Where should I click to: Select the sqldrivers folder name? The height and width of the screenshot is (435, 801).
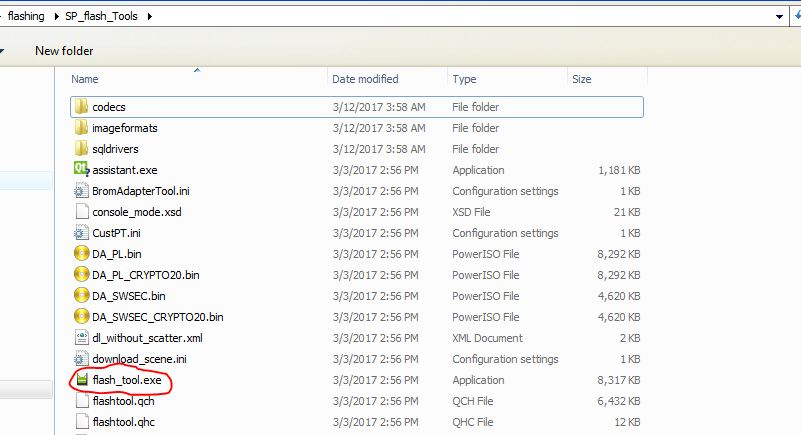(115, 149)
